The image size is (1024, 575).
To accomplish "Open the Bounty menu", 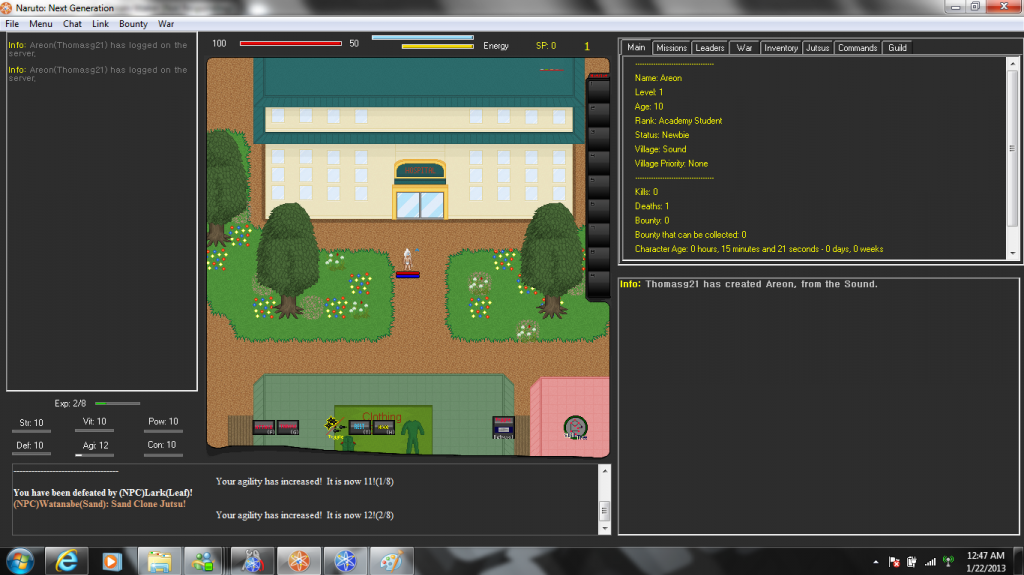I will (x=133, y=24).
